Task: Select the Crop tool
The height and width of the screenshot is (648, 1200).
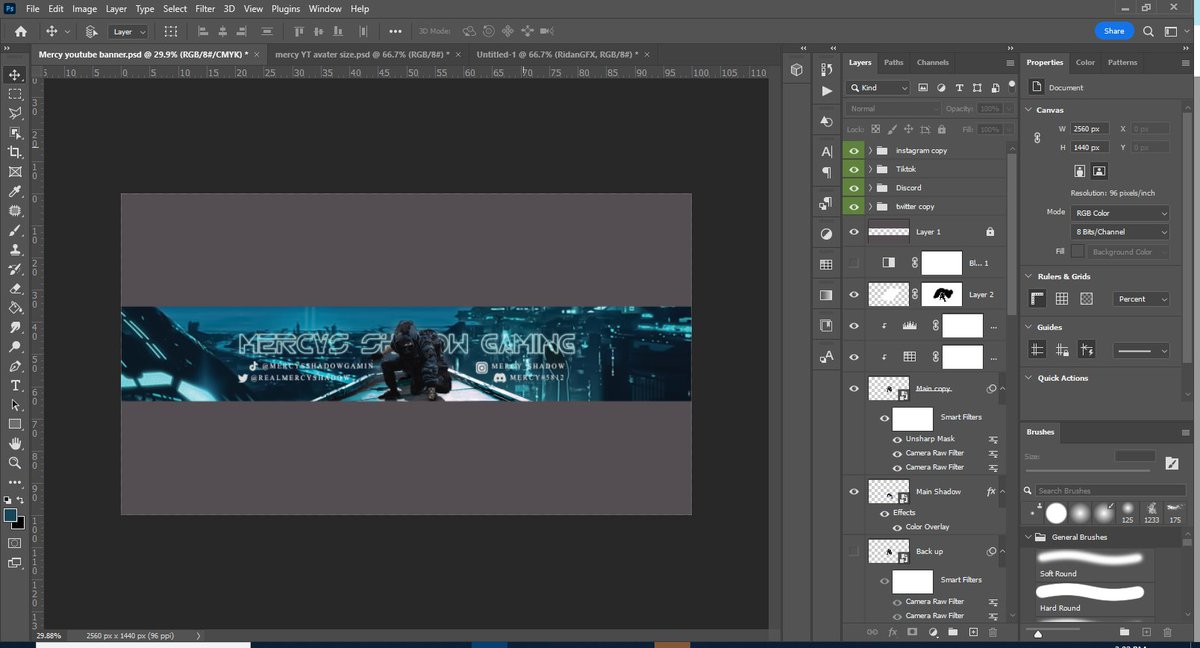Action: 14,152
